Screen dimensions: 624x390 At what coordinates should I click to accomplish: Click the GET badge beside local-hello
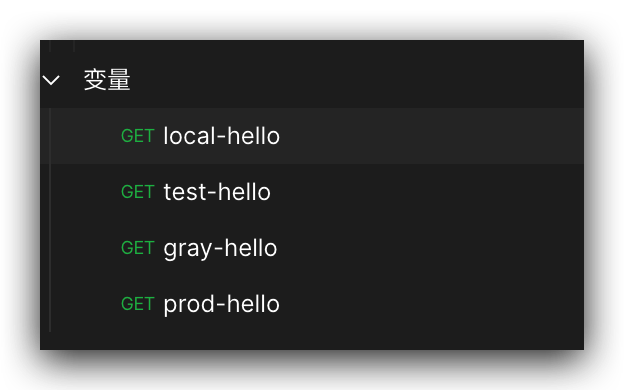138,136
